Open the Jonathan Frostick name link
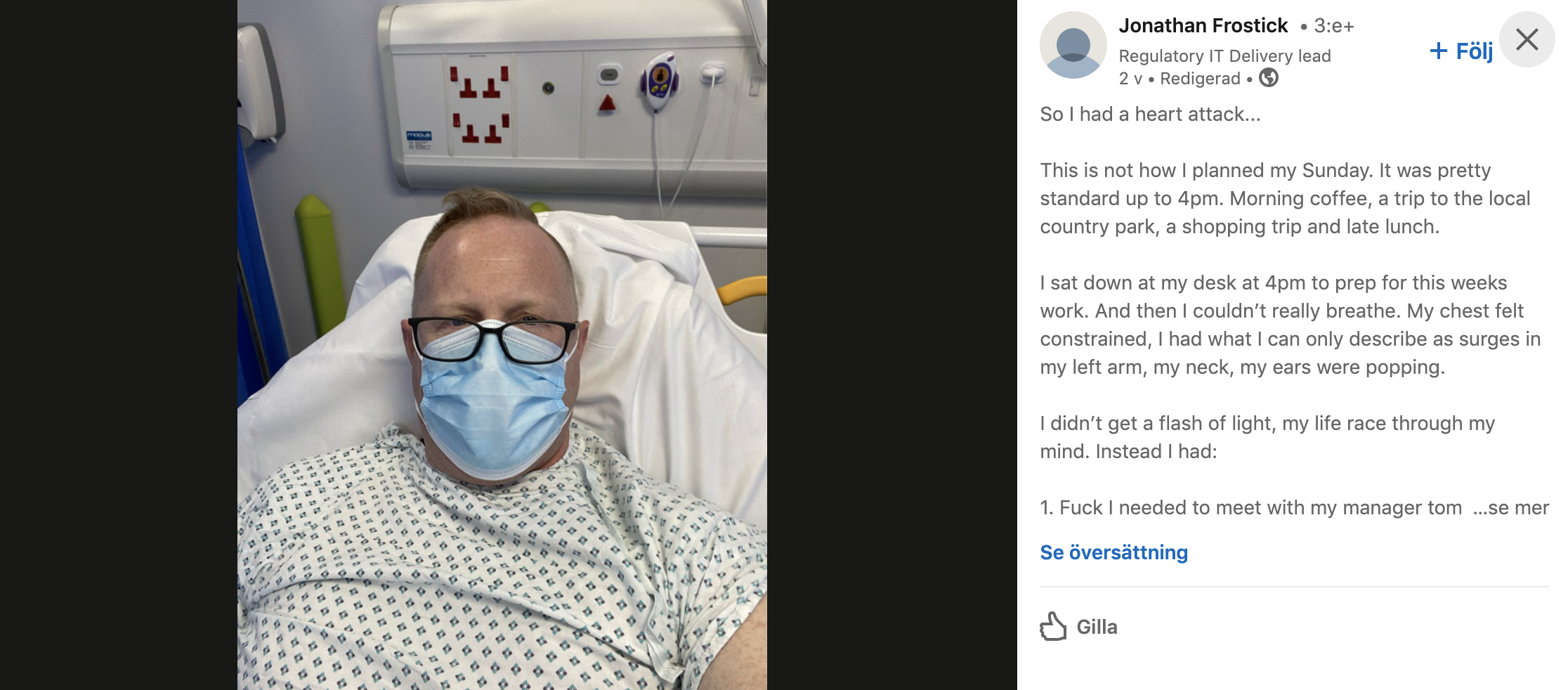The image size is (1568, 690). [1203, 26]
